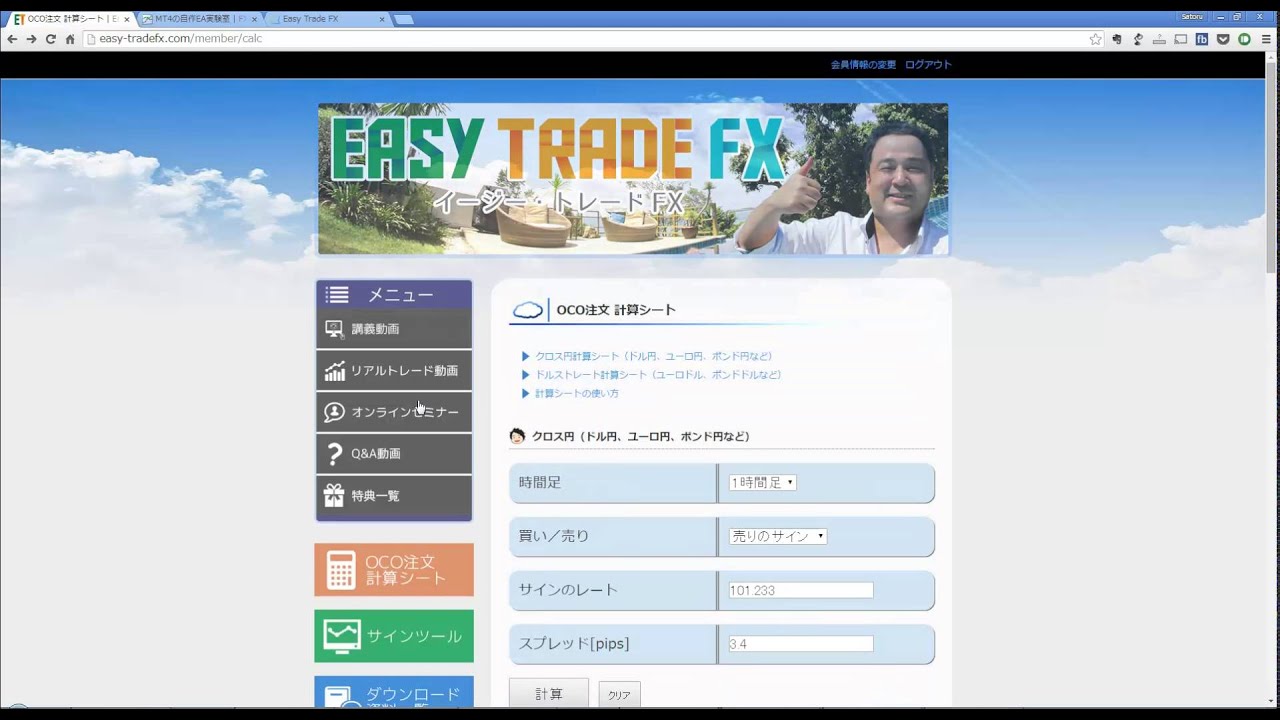Screen dimensions: 1280x720
Task: Open オンラインセミナー menu item
Action: click(394, 412)
